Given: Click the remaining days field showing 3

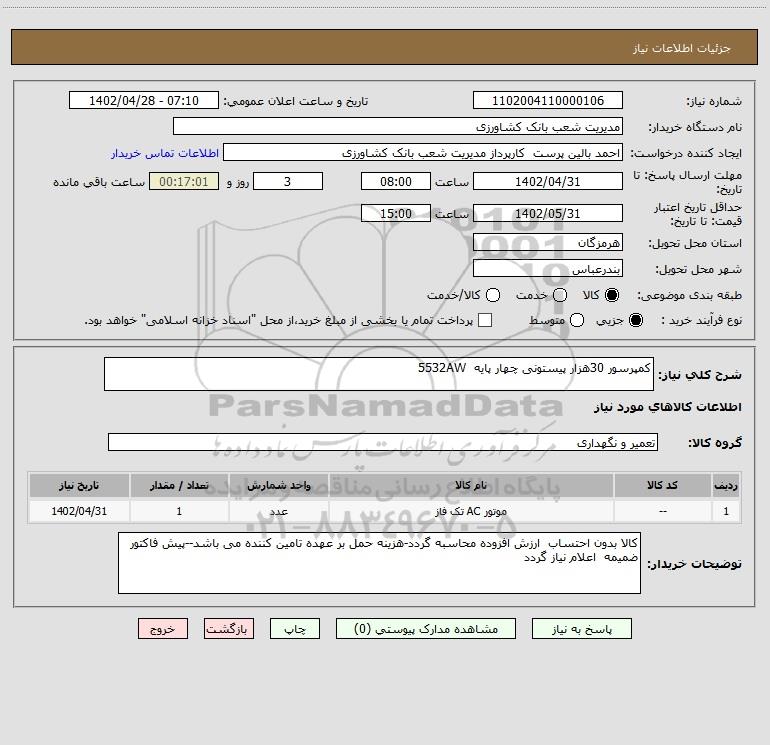Looking at the screenshot, I should point(288,181).
